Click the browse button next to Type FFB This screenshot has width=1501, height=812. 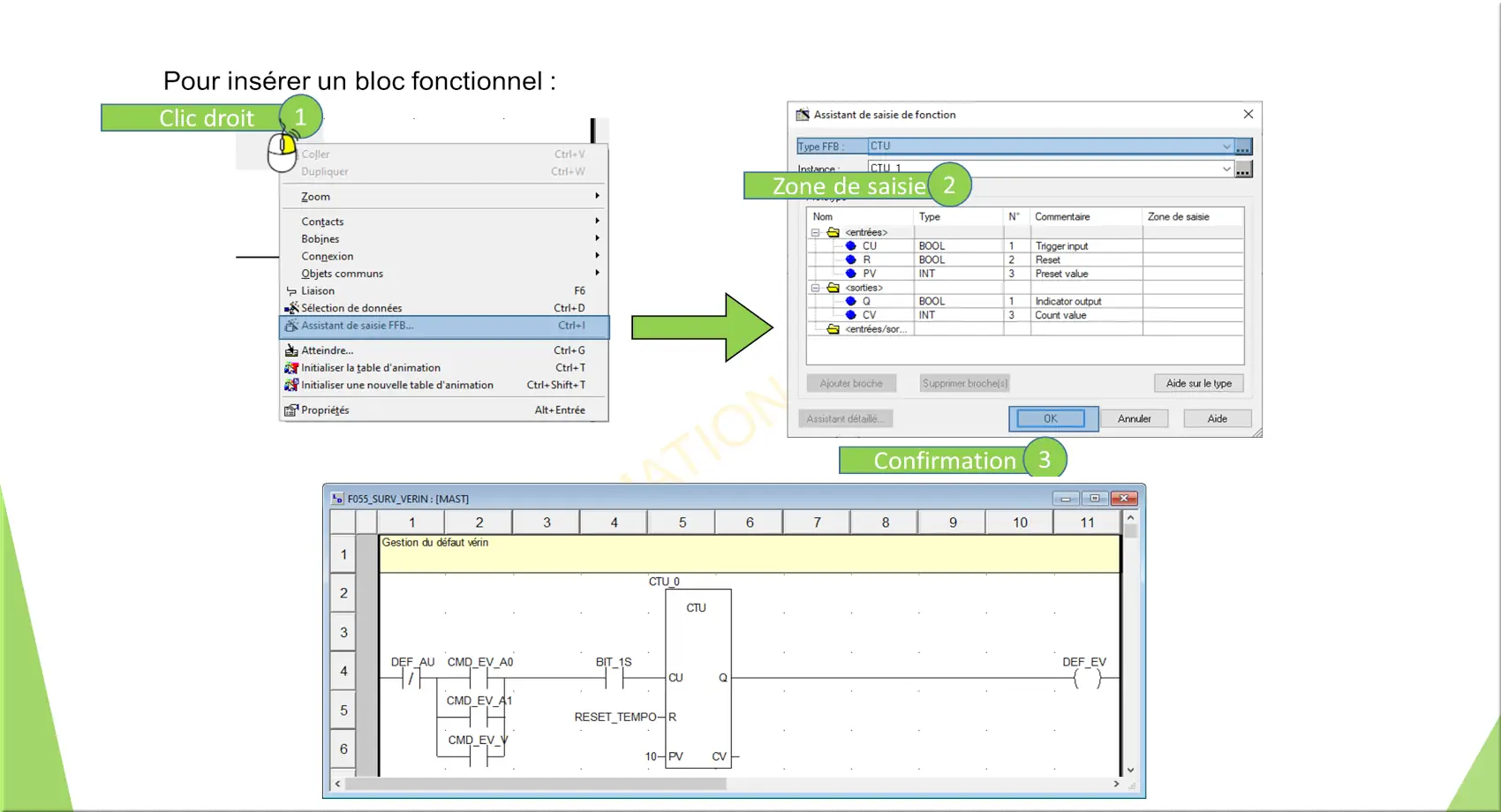point(1243,147)
